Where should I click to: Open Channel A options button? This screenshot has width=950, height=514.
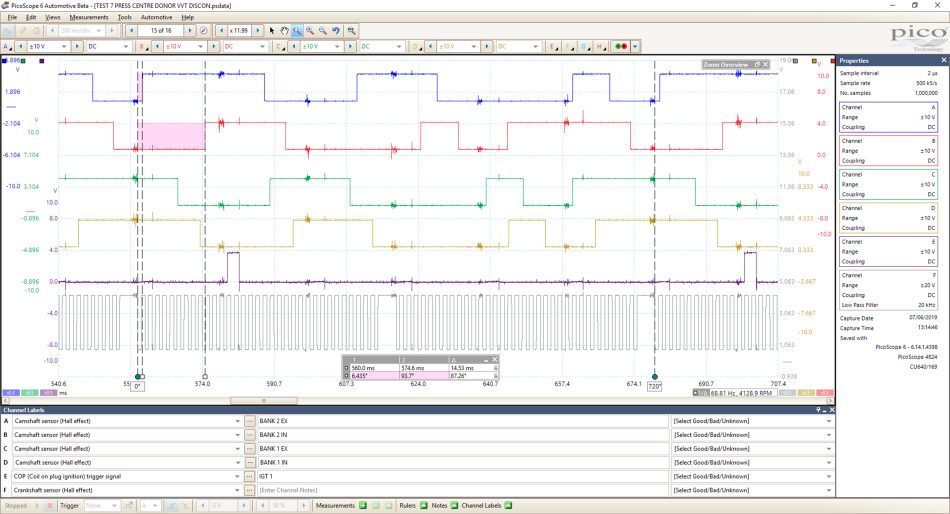tap(7, 46)
